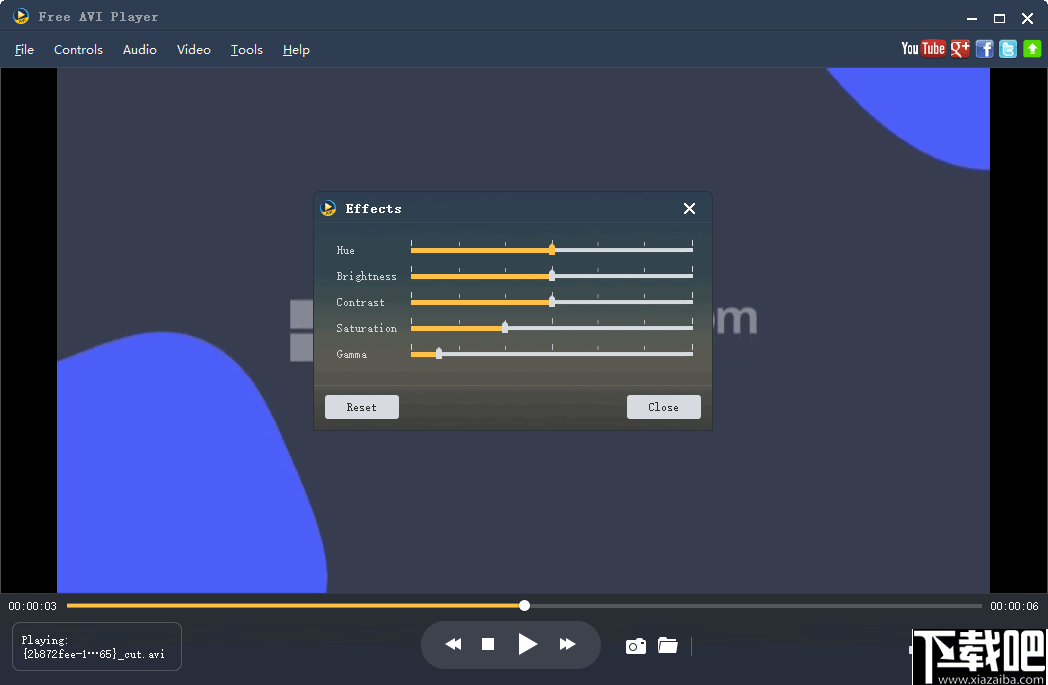Click the Hue slider handle
Viewport: 1048px width, 685px height.
click(552, 250)
